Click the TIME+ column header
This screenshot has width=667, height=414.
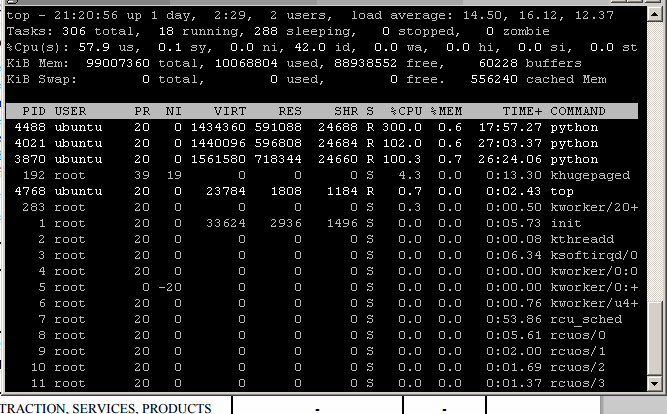[522, 111]
